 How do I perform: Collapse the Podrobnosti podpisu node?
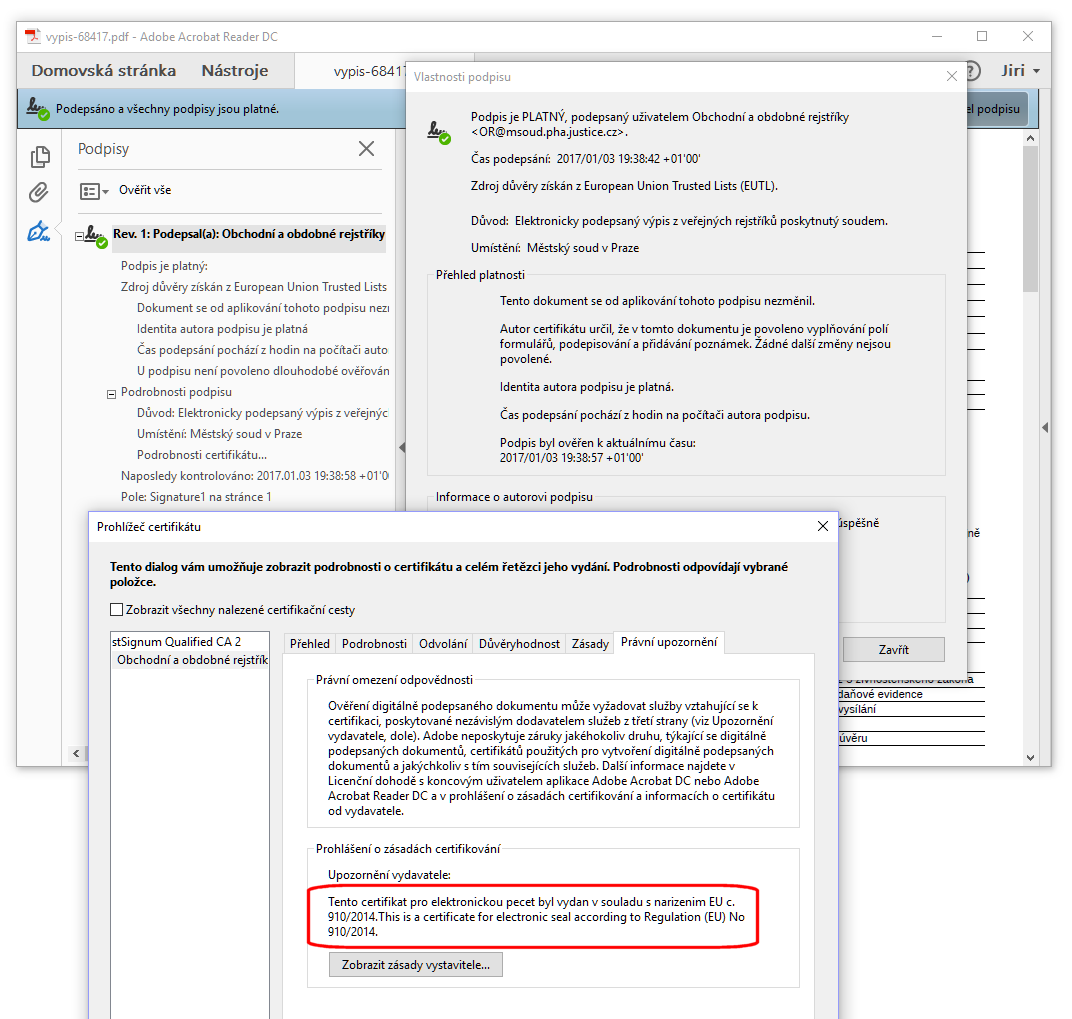(111, 394)
